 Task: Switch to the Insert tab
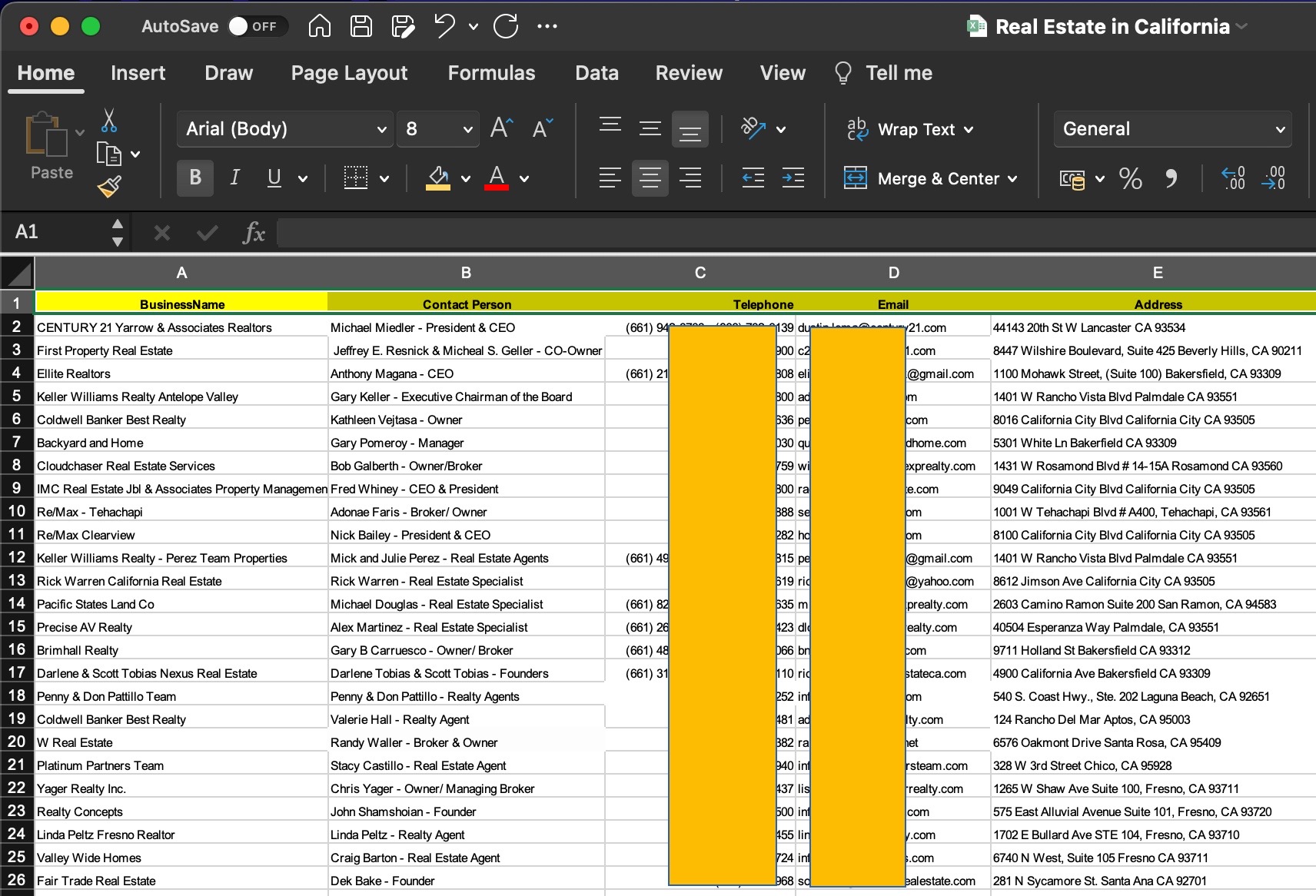138,73
